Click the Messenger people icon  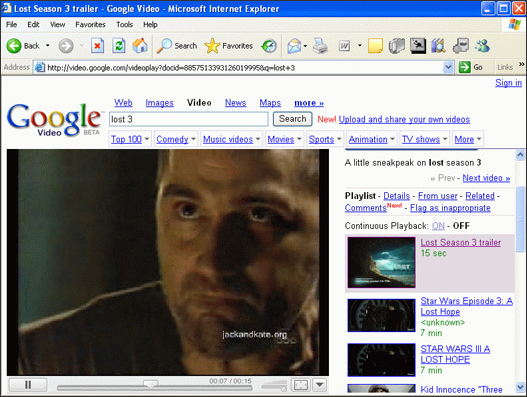(482, 46)
